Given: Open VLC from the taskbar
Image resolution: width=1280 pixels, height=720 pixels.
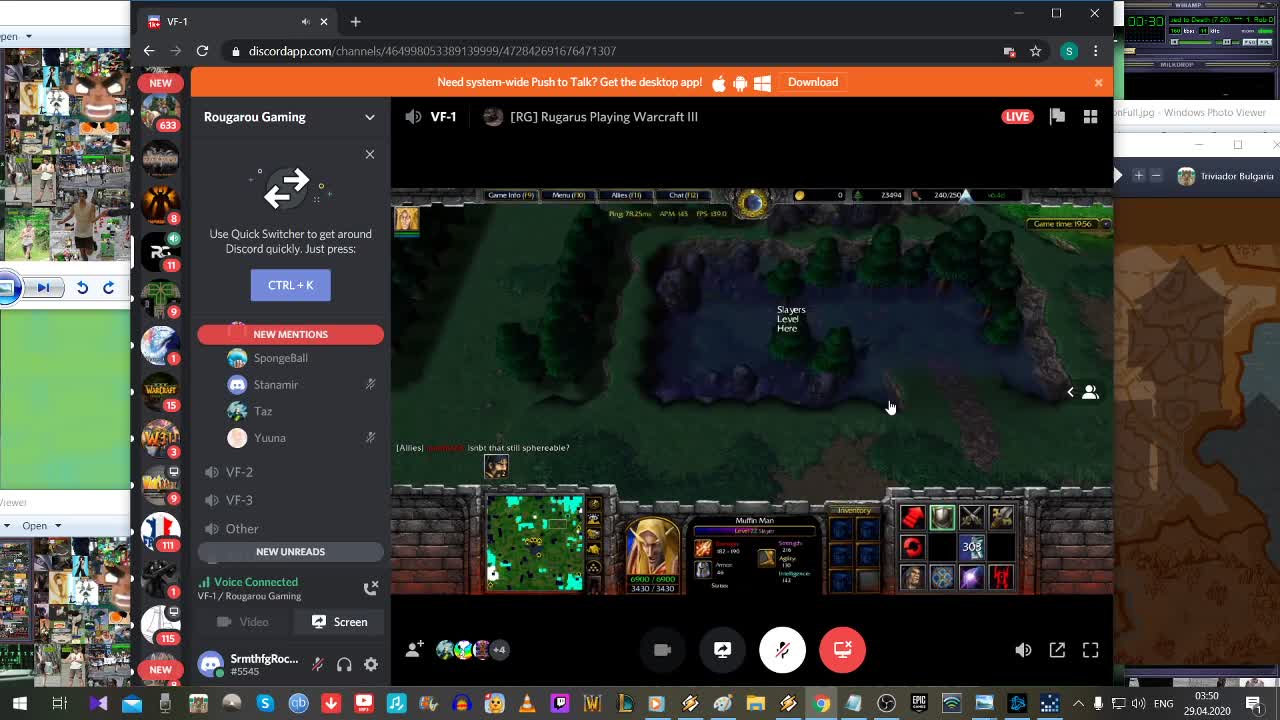Looking at the screenshot, I should coord(526,704).
